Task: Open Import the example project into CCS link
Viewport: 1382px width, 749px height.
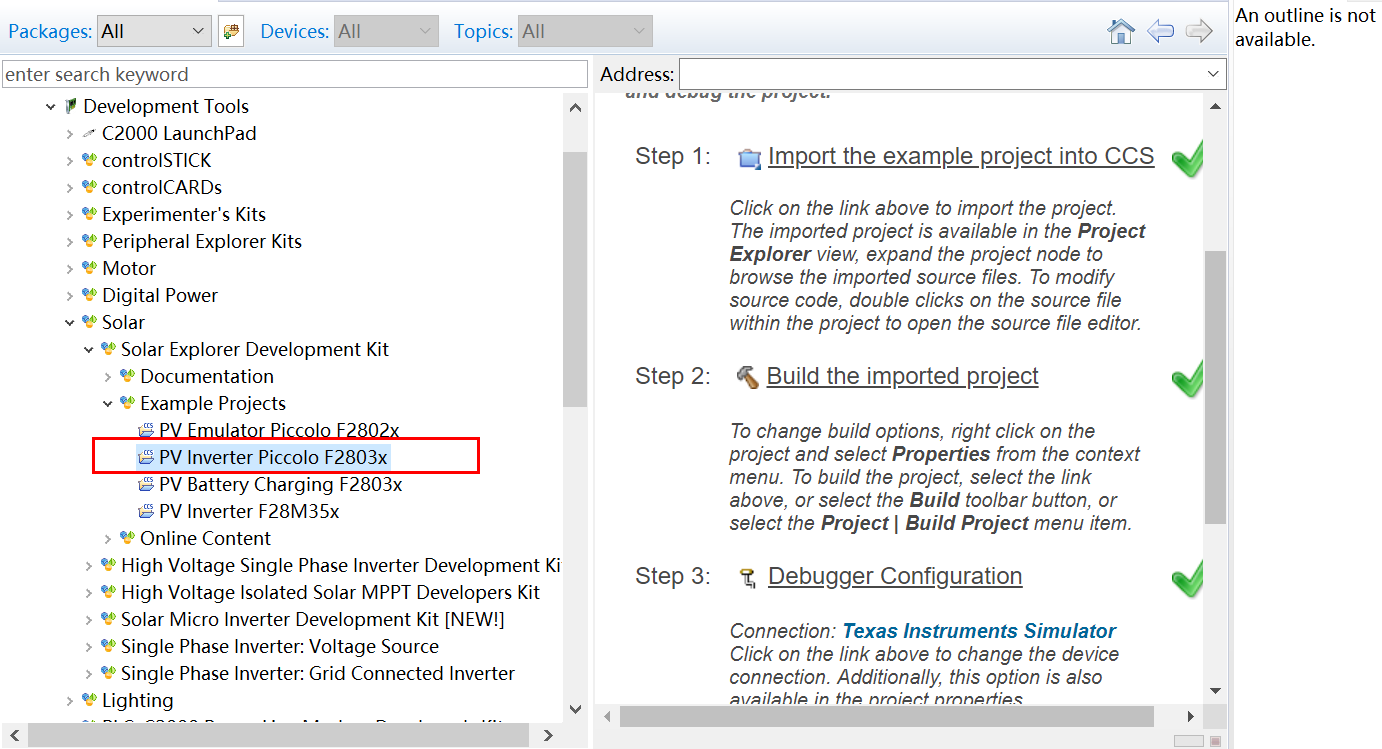Action: pyautogui.click(x=960, y=157)
